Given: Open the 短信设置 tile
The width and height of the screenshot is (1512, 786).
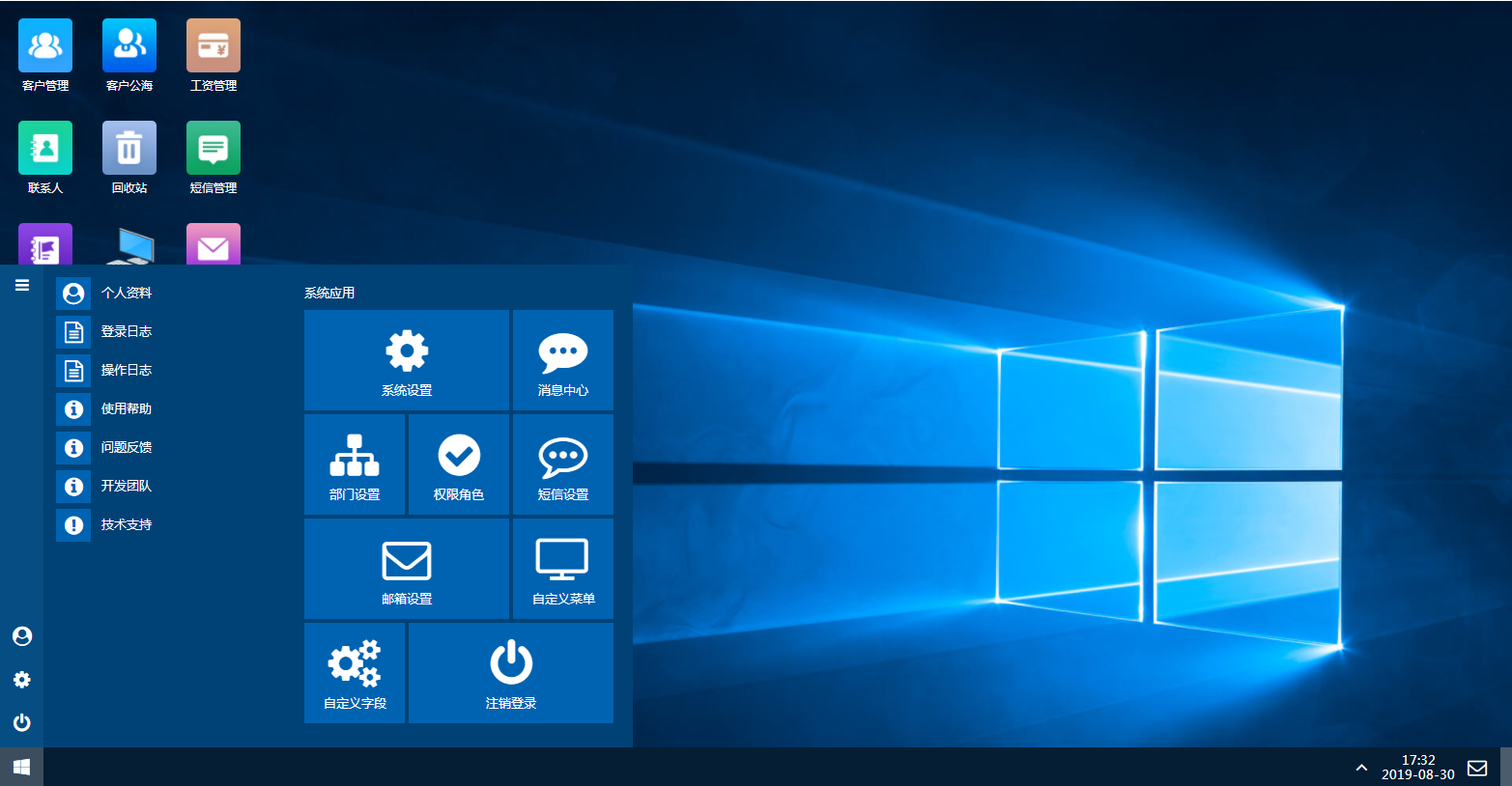Looking at the screenshot, I should pos(563,464).
